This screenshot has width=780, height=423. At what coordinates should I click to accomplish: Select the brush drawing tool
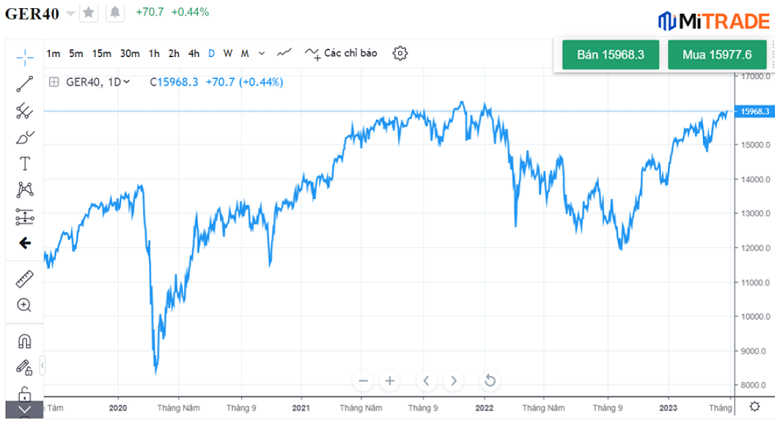pyautogui.click(x=25, y=137)
